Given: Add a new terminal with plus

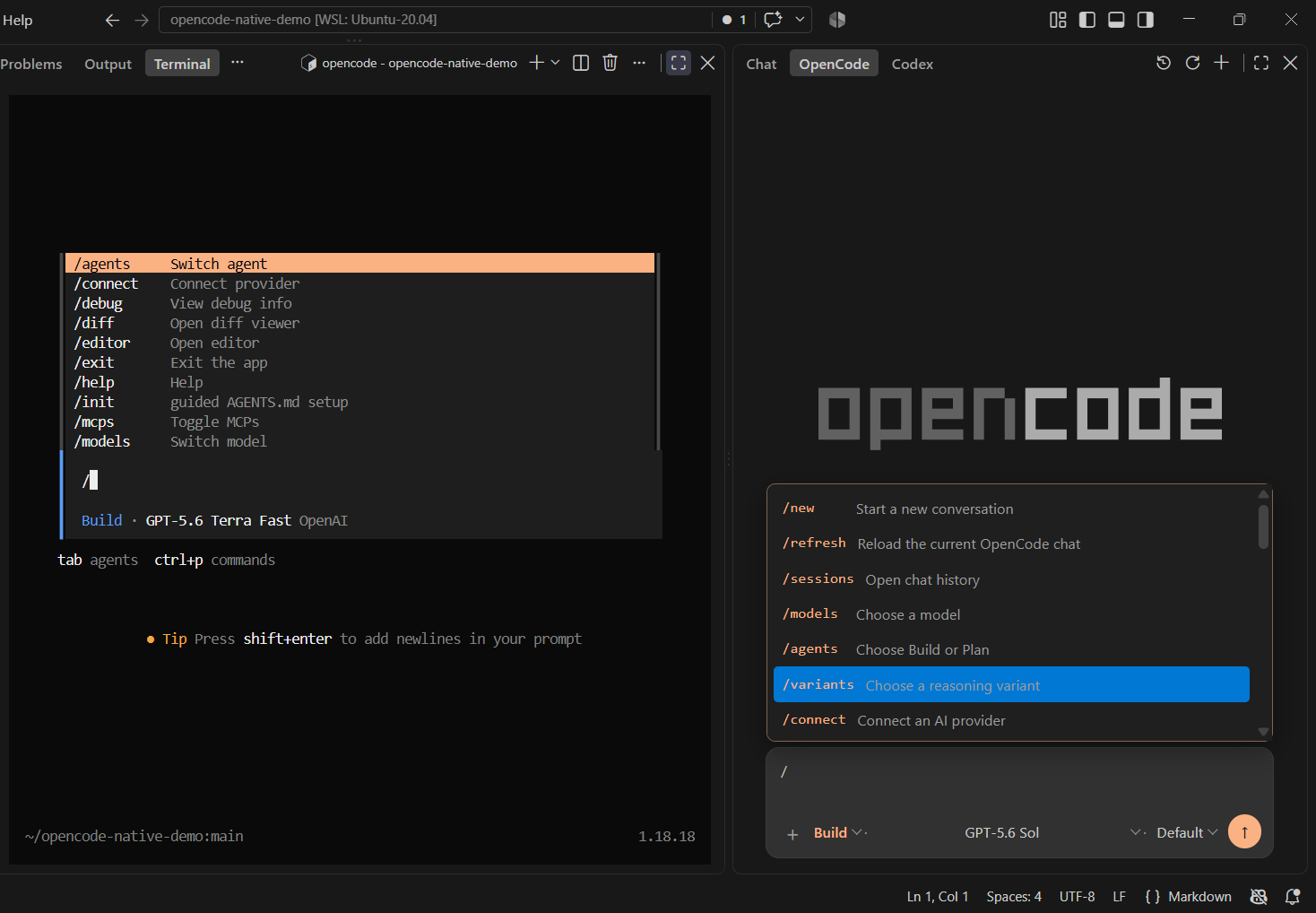Looking at the screenshot, I should (x=536, y=63).
